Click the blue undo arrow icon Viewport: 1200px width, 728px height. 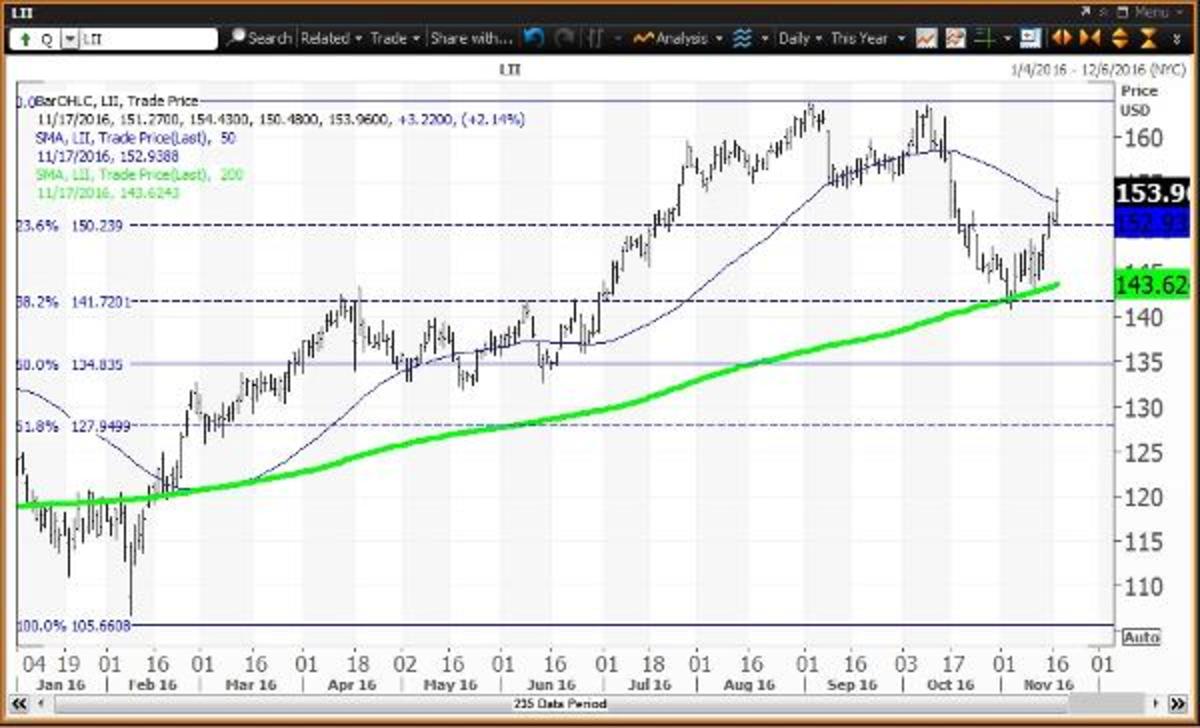pos(534,39)
